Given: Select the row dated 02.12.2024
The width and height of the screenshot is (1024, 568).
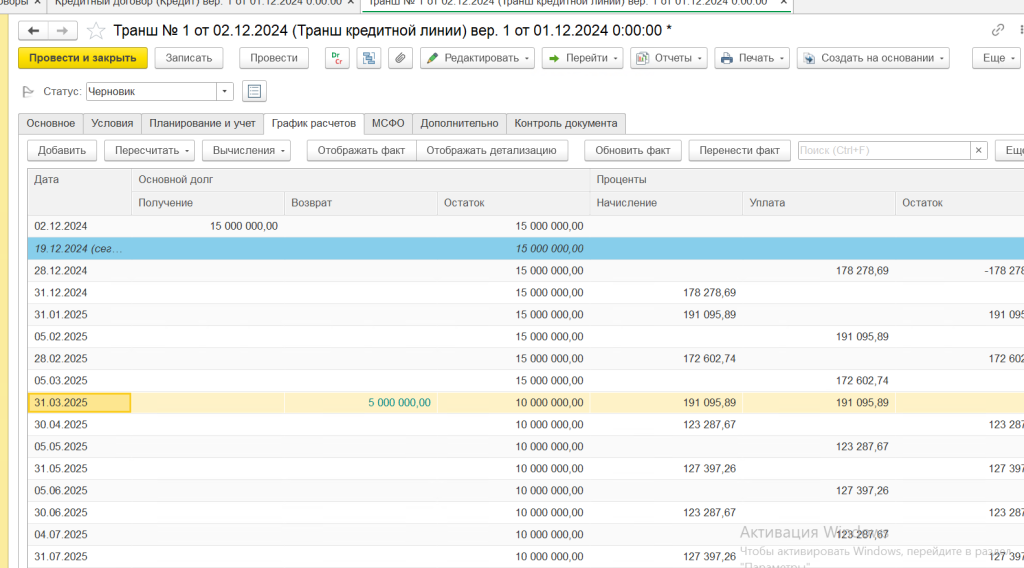Looking at the screenshot, I should pyautogui.click(x=526, y=226).
